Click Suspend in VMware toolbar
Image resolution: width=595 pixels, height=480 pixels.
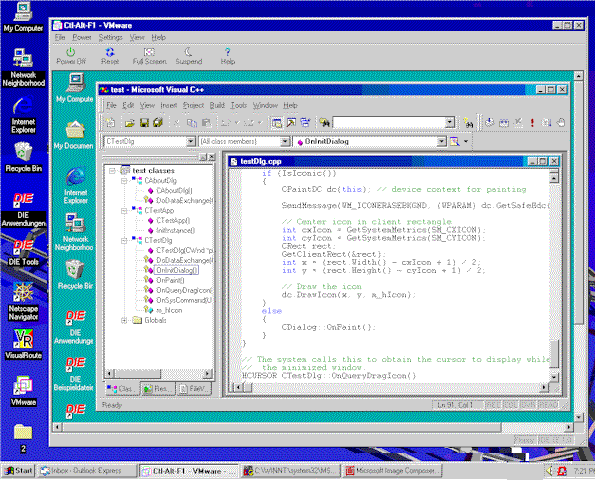pos(189,56)
